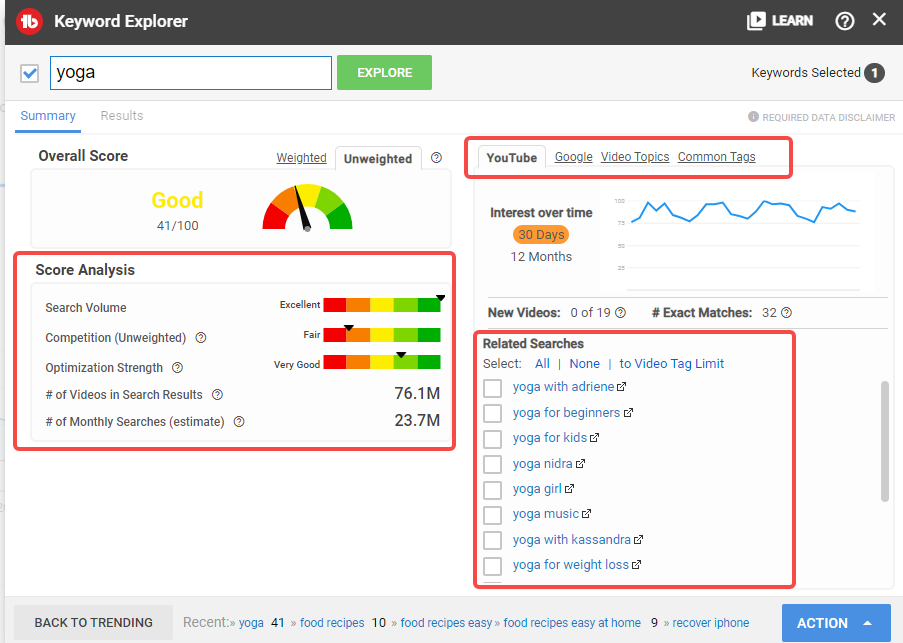Expand the ACTION dropdown menu
The width and height of the screenshot is (903, 643).
pyautogui.click(x=836, y=623)
